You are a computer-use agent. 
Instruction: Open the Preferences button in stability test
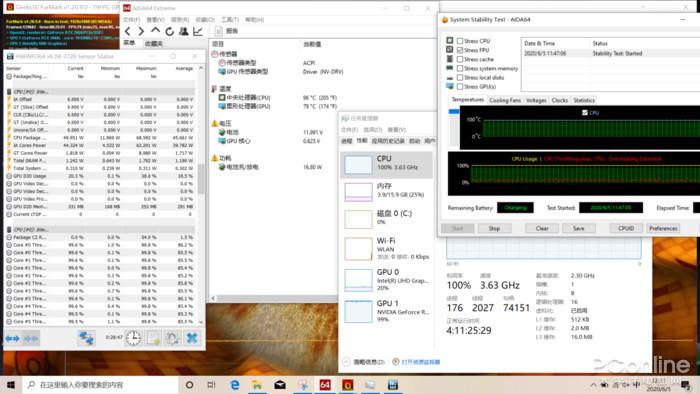(x=663, y=228)
